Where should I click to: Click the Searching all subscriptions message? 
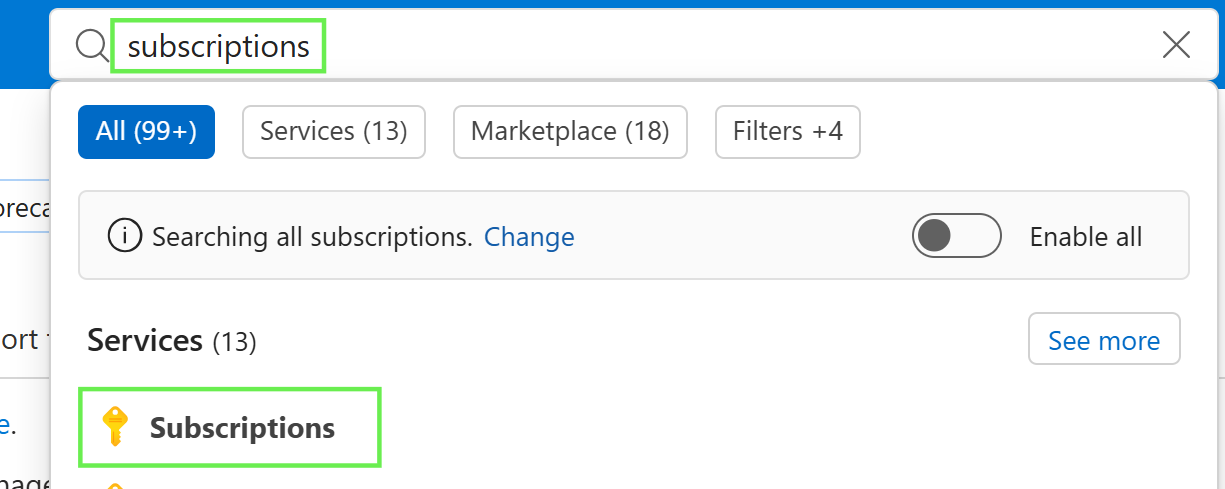point(312,237)
